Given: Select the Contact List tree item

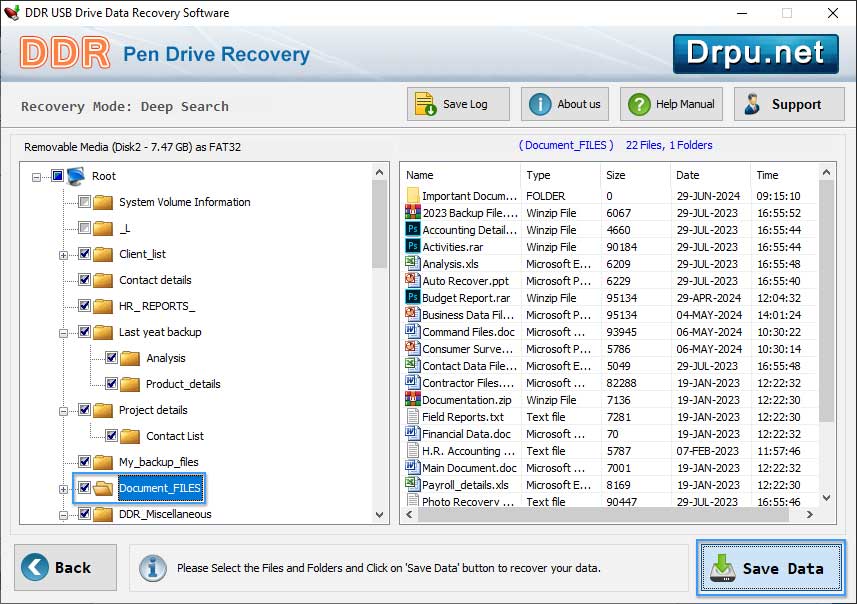Looking at the screenshot, I should tap(175, 436).
